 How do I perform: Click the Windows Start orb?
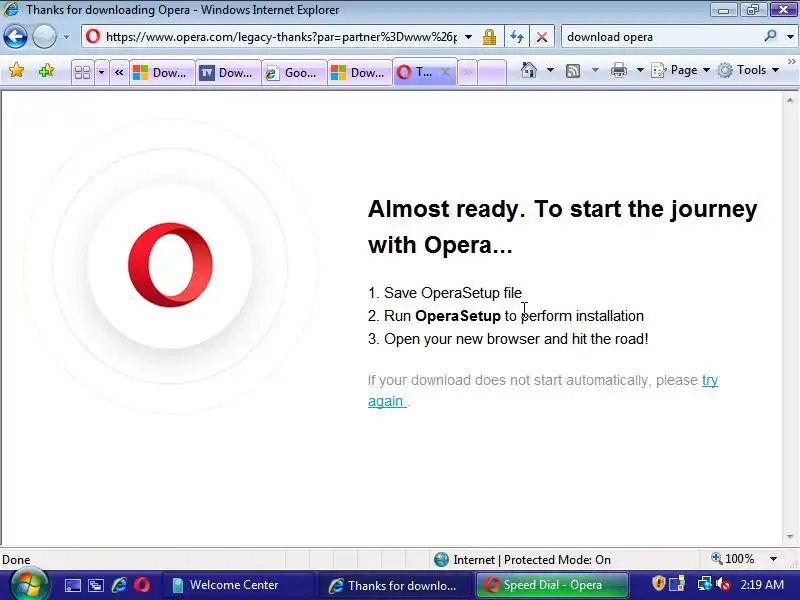pos(28,585)
